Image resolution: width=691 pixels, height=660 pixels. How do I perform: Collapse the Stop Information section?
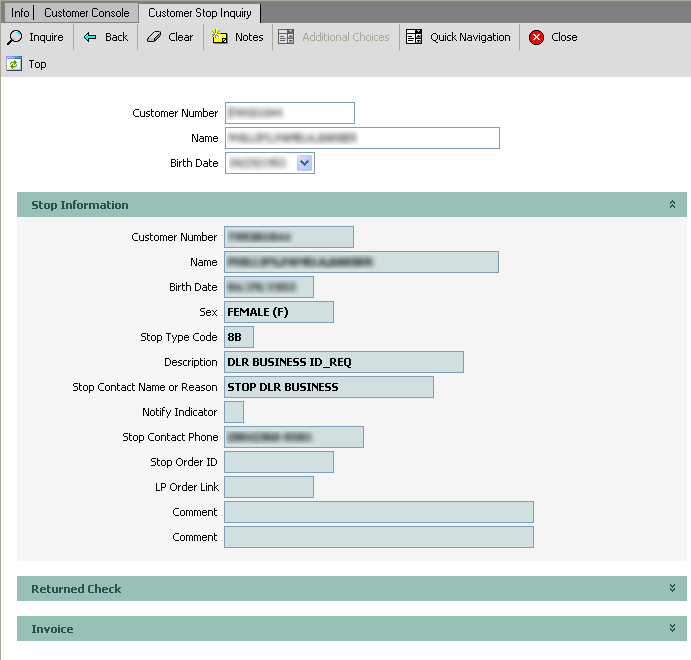pyautogui.click(x=672, y=204)
